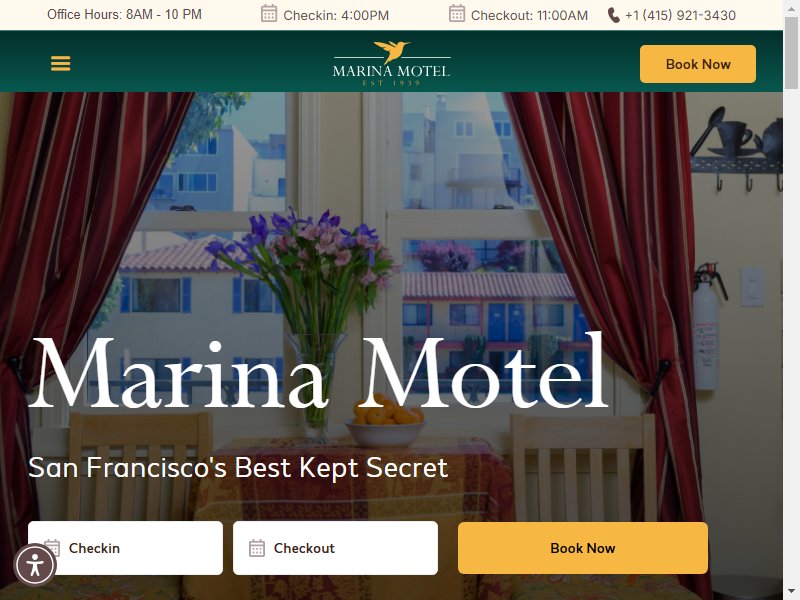Click the Office Hours 8AM - 10 PM text

124,14
